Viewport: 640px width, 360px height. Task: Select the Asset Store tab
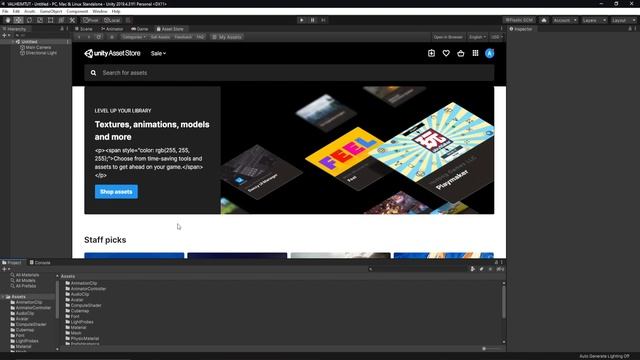coord(170,29)
